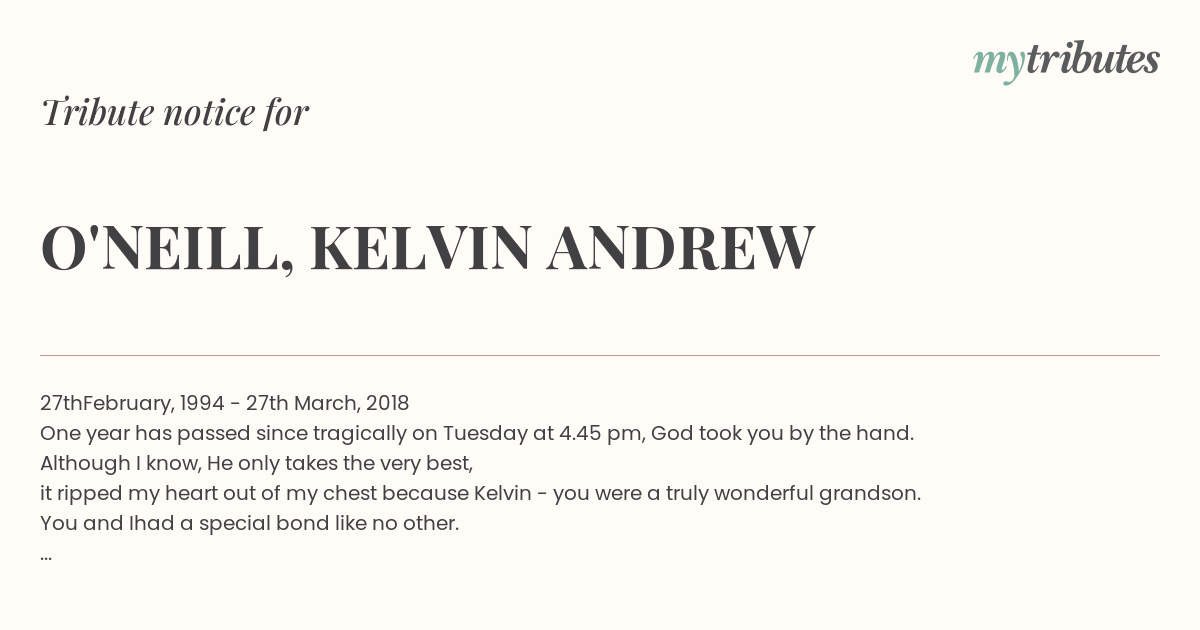
Task: Click the surname "O'NEILL," in the title
Action: click(x=168, y=250)
